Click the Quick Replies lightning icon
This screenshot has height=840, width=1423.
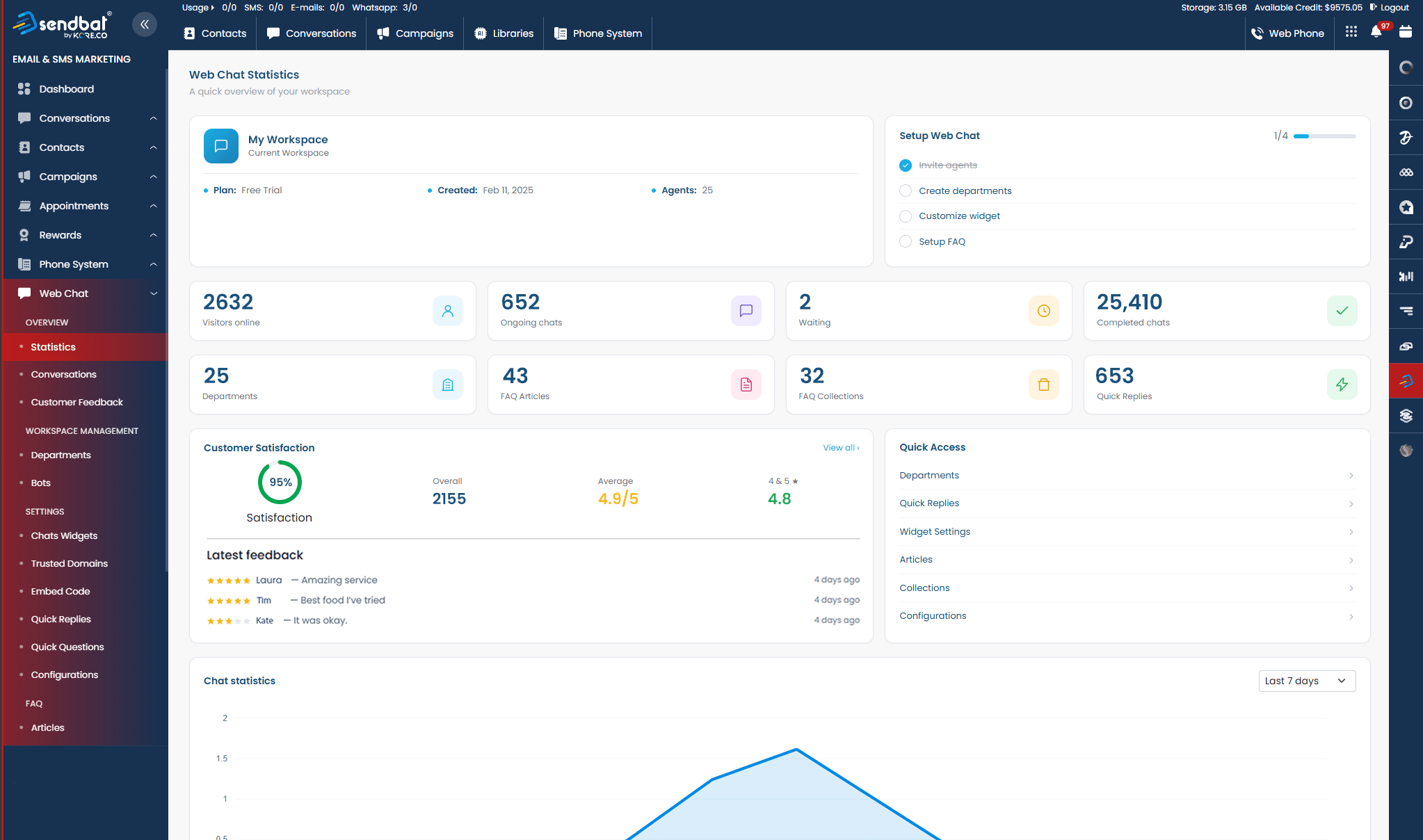(1342, 385)
